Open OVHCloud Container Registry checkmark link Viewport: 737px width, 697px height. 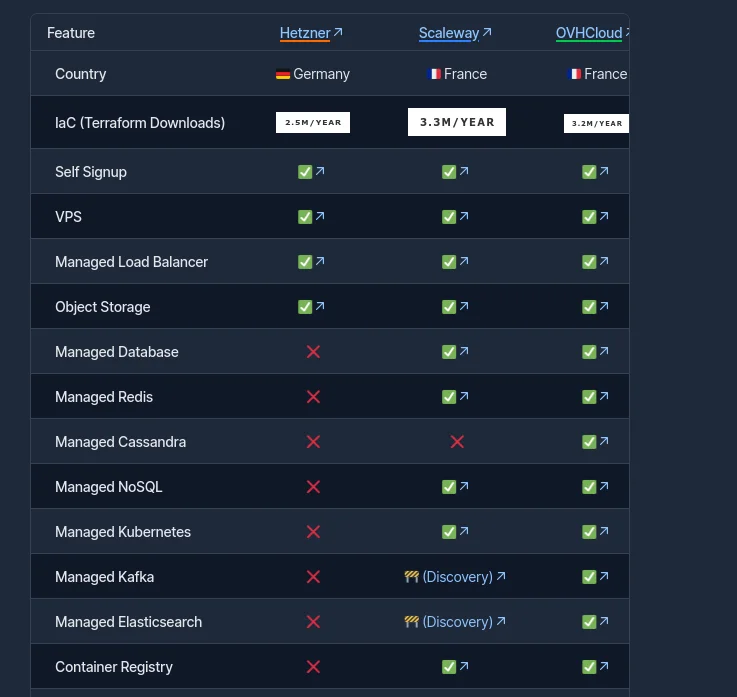click(x=595, y=667)
